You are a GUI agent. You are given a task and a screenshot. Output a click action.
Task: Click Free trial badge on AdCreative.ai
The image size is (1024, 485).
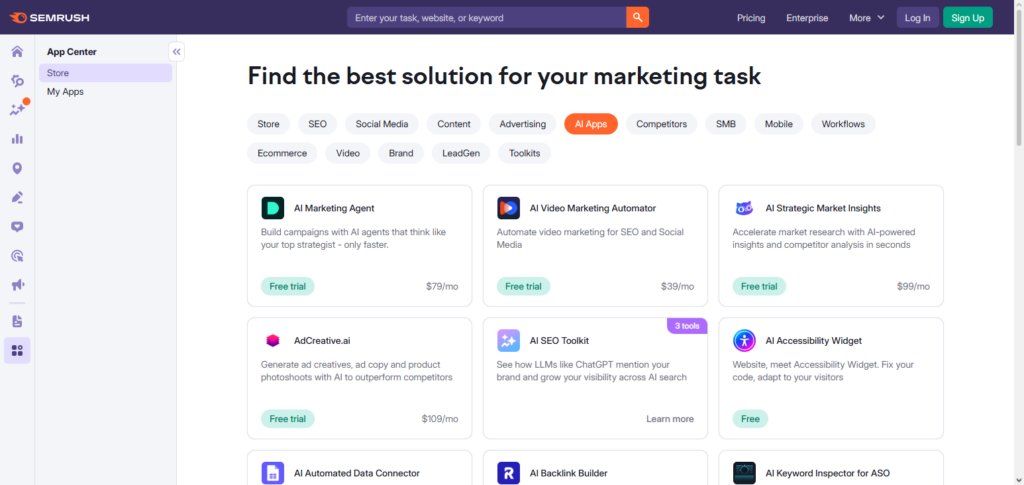(x=288, y=419)
